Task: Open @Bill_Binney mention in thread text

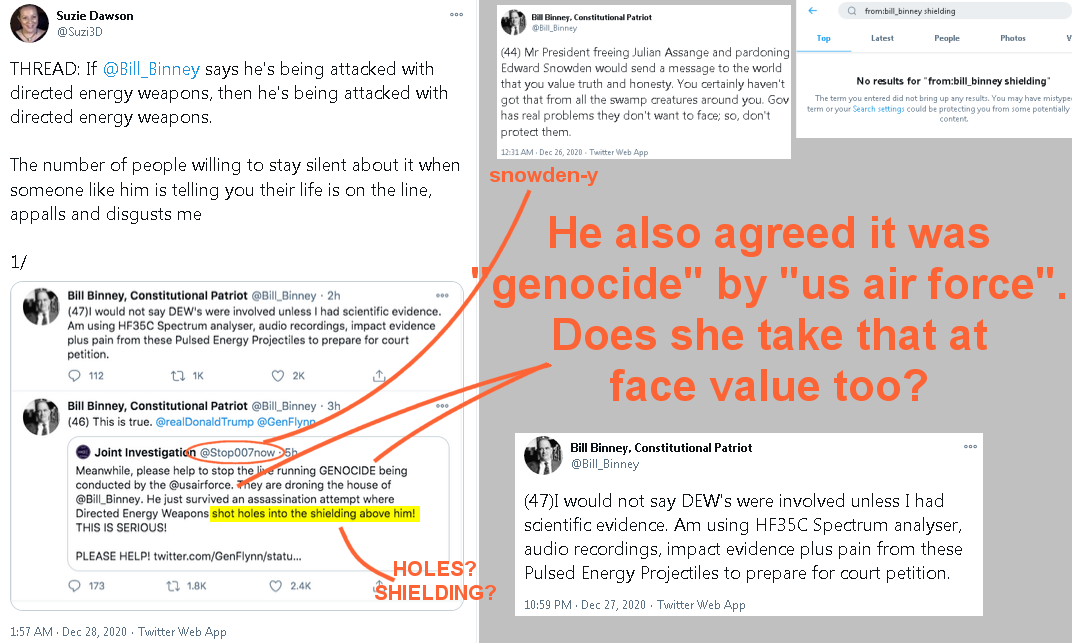Action: pos(151,69)
